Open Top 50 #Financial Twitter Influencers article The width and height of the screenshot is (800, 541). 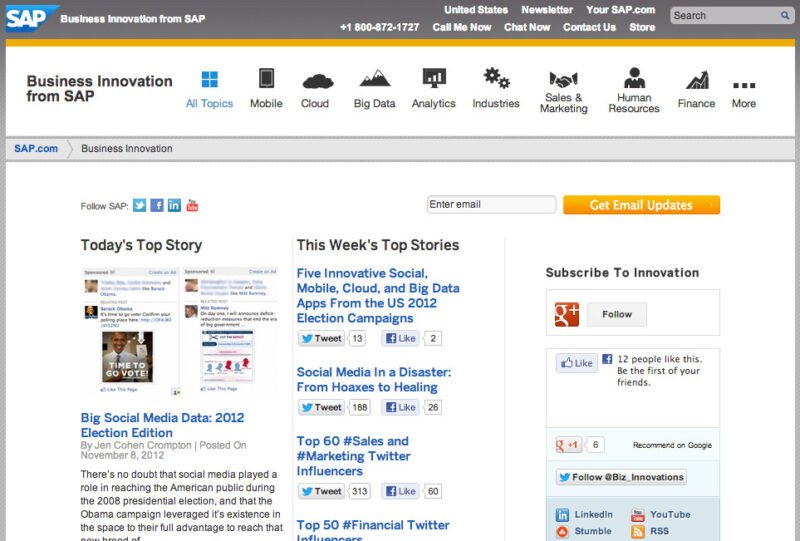coord(373,531)
